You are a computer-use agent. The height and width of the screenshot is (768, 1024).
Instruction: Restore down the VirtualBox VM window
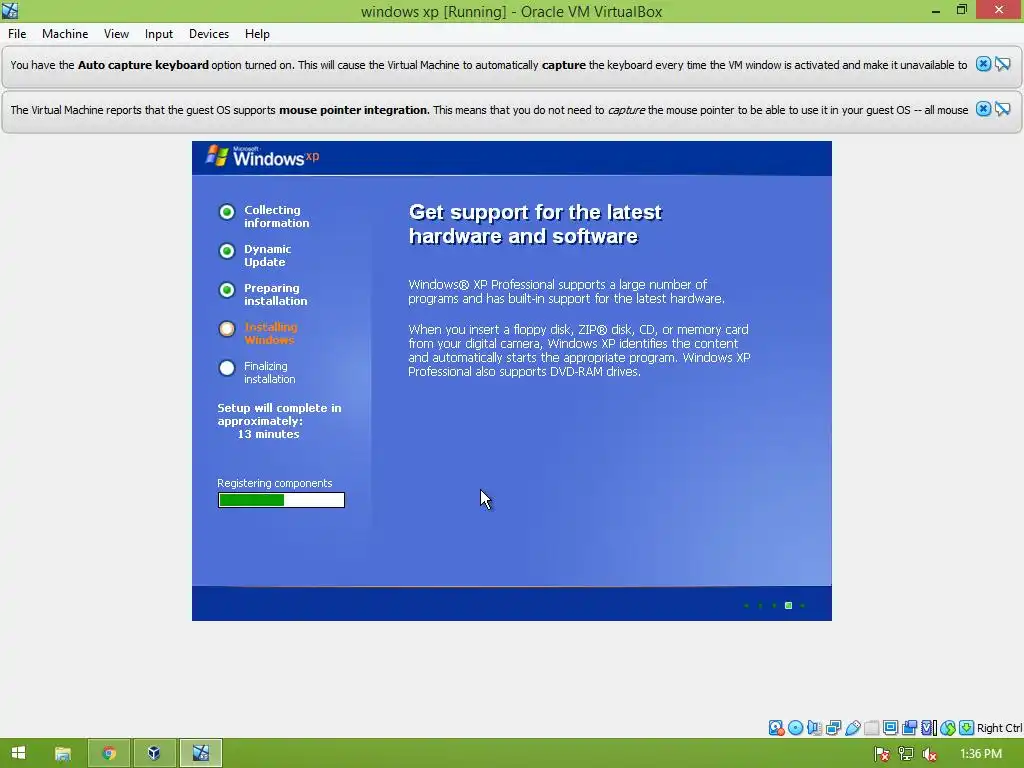[962, 10]
